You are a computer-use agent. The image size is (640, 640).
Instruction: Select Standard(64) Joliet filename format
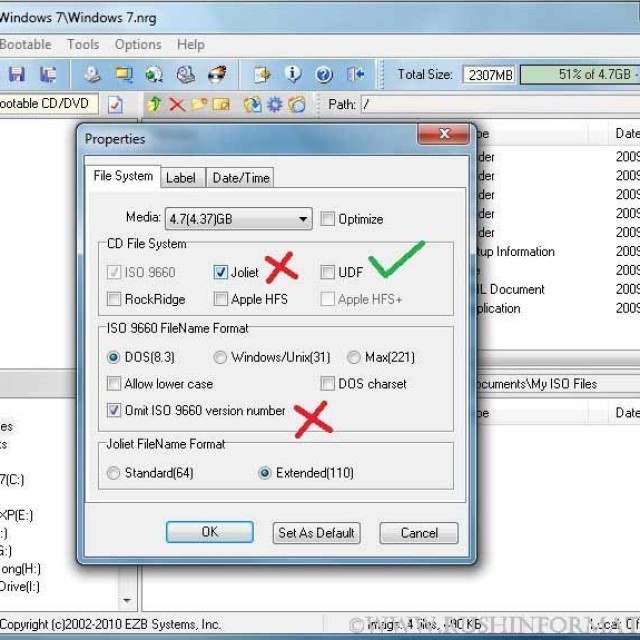[x=113, y=473]
